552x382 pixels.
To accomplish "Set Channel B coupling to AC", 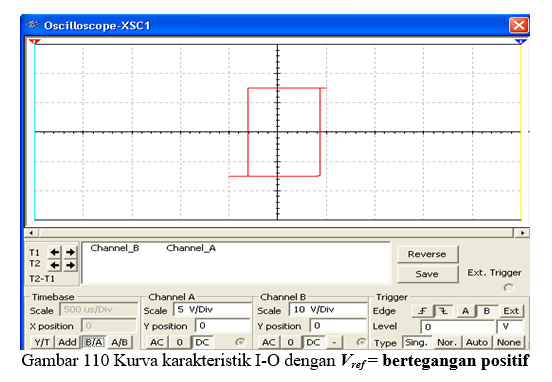I will click(x=269, y=342).
